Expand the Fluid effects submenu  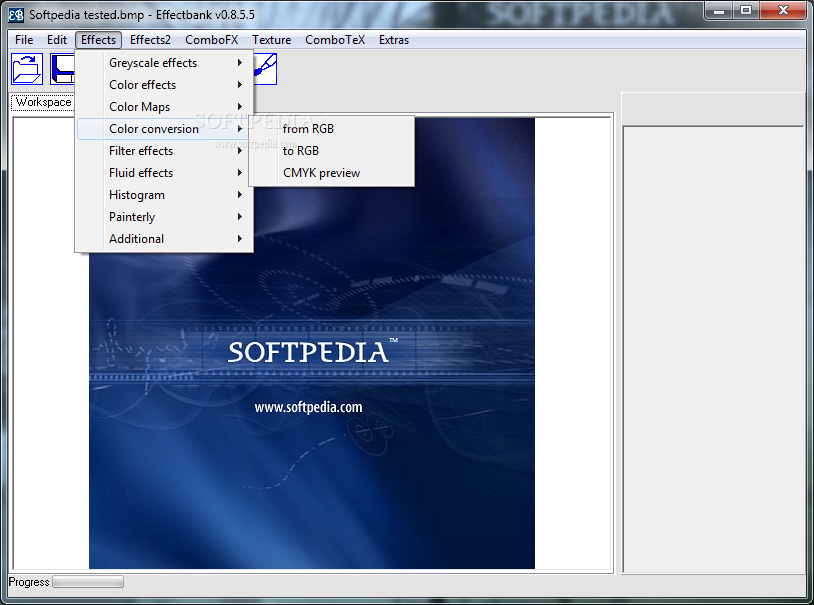(x=165, y=173)
